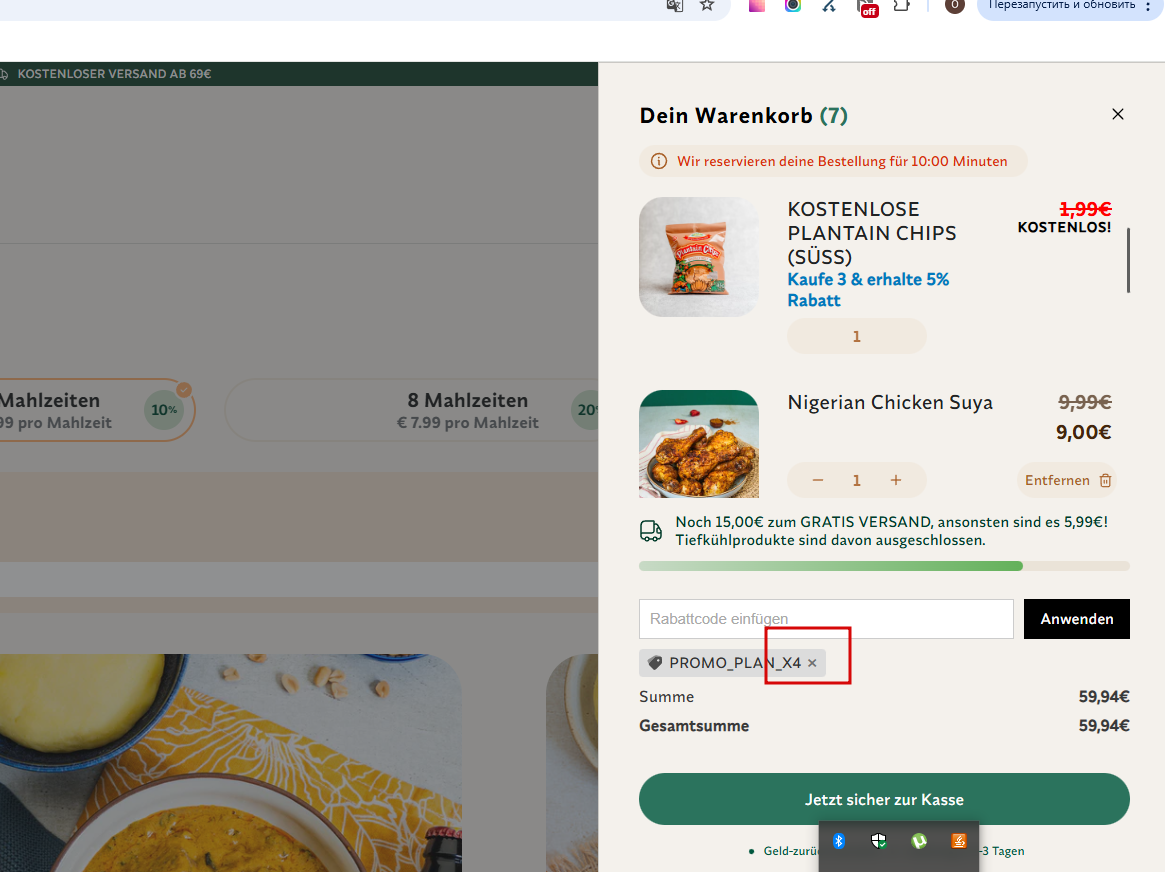The image size is (1165, 872).
Task: Open the uTorrent tray icon
Action: [919, 841]
